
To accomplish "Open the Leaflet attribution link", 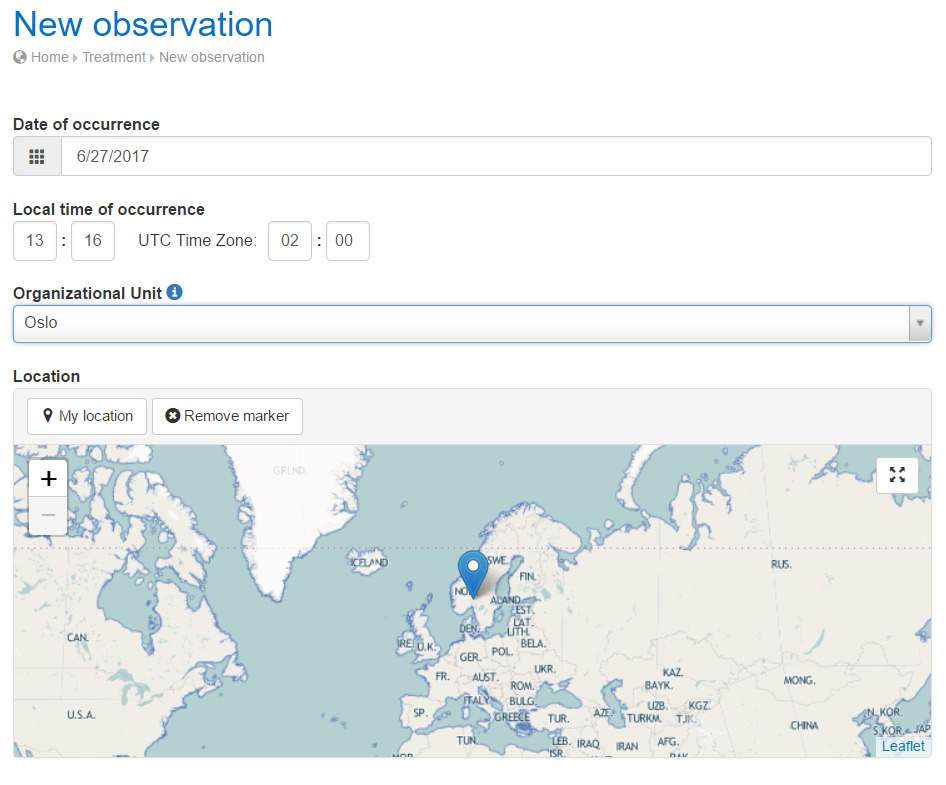I will point(902,746).
